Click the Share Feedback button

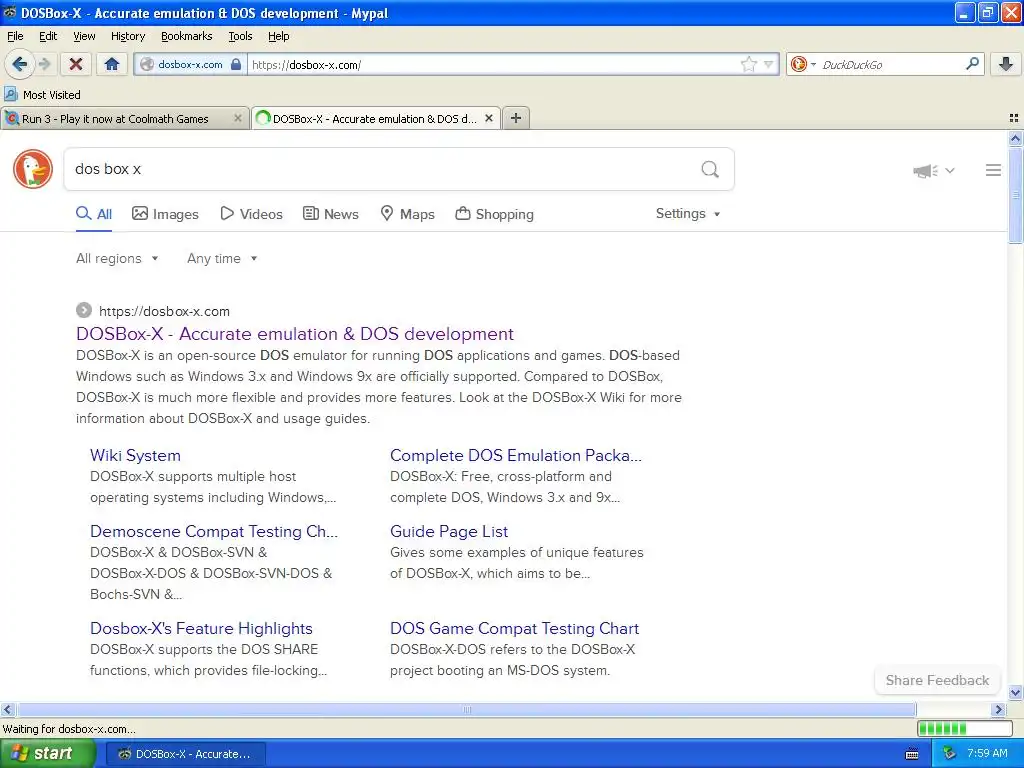(x=937, y=680)
